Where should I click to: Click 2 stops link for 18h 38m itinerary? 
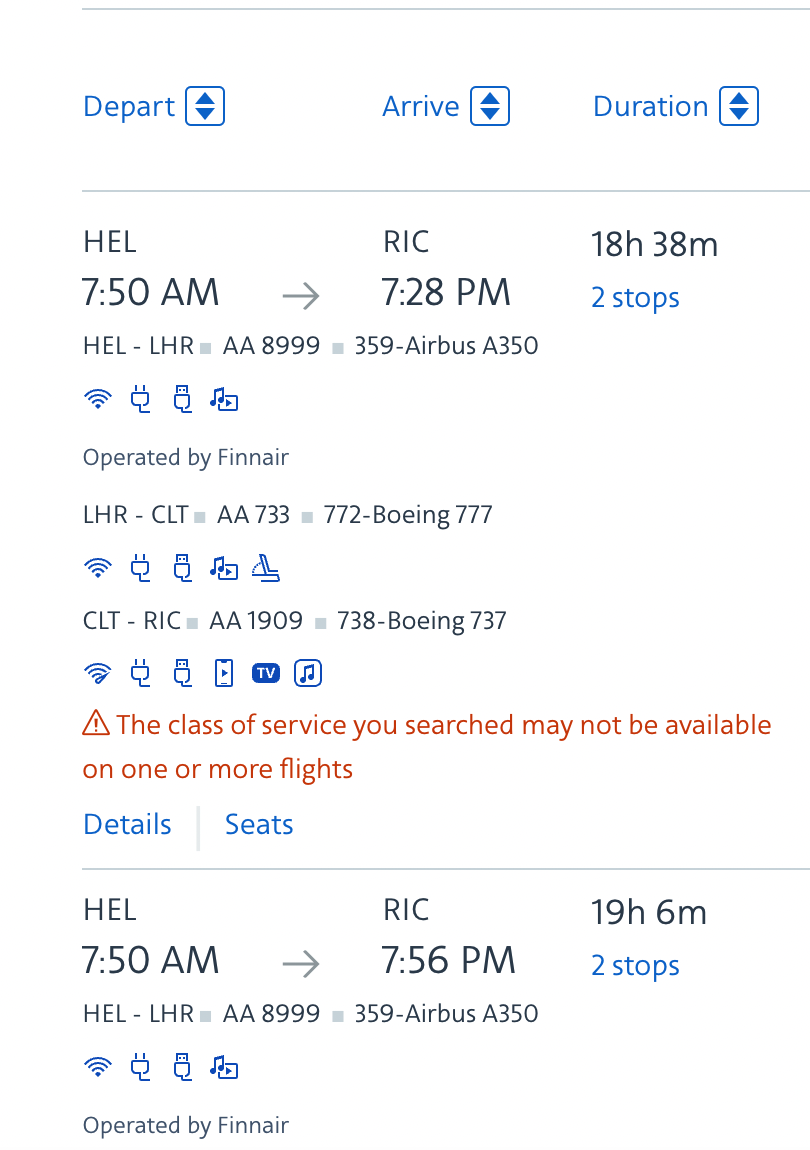tap(635, 298)
